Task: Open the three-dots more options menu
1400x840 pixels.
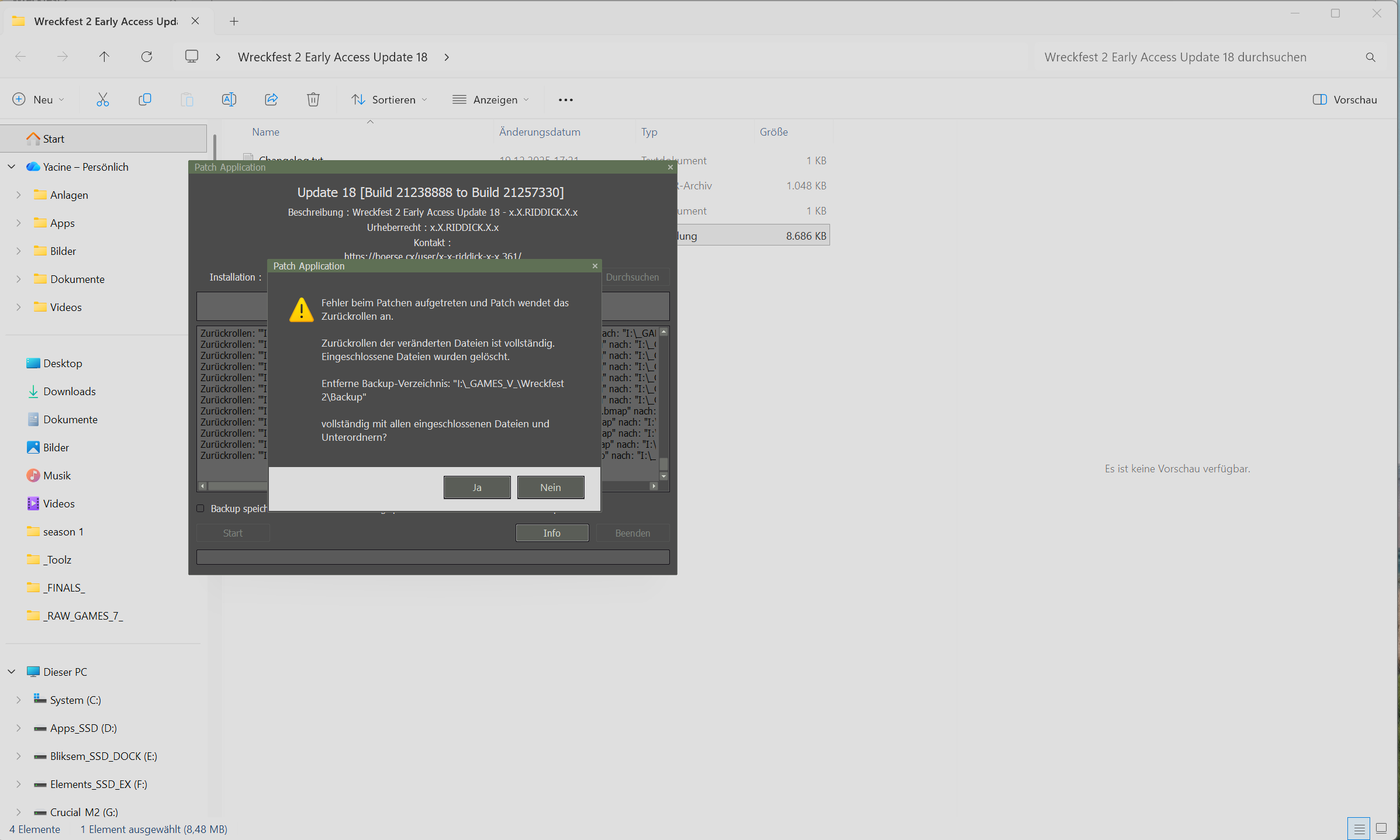Action: tap(565, 100)
